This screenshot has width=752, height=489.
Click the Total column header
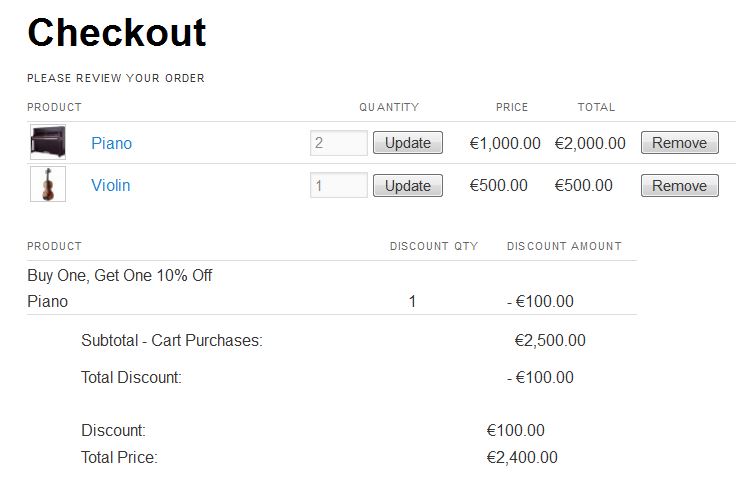(x=596, y=107)
